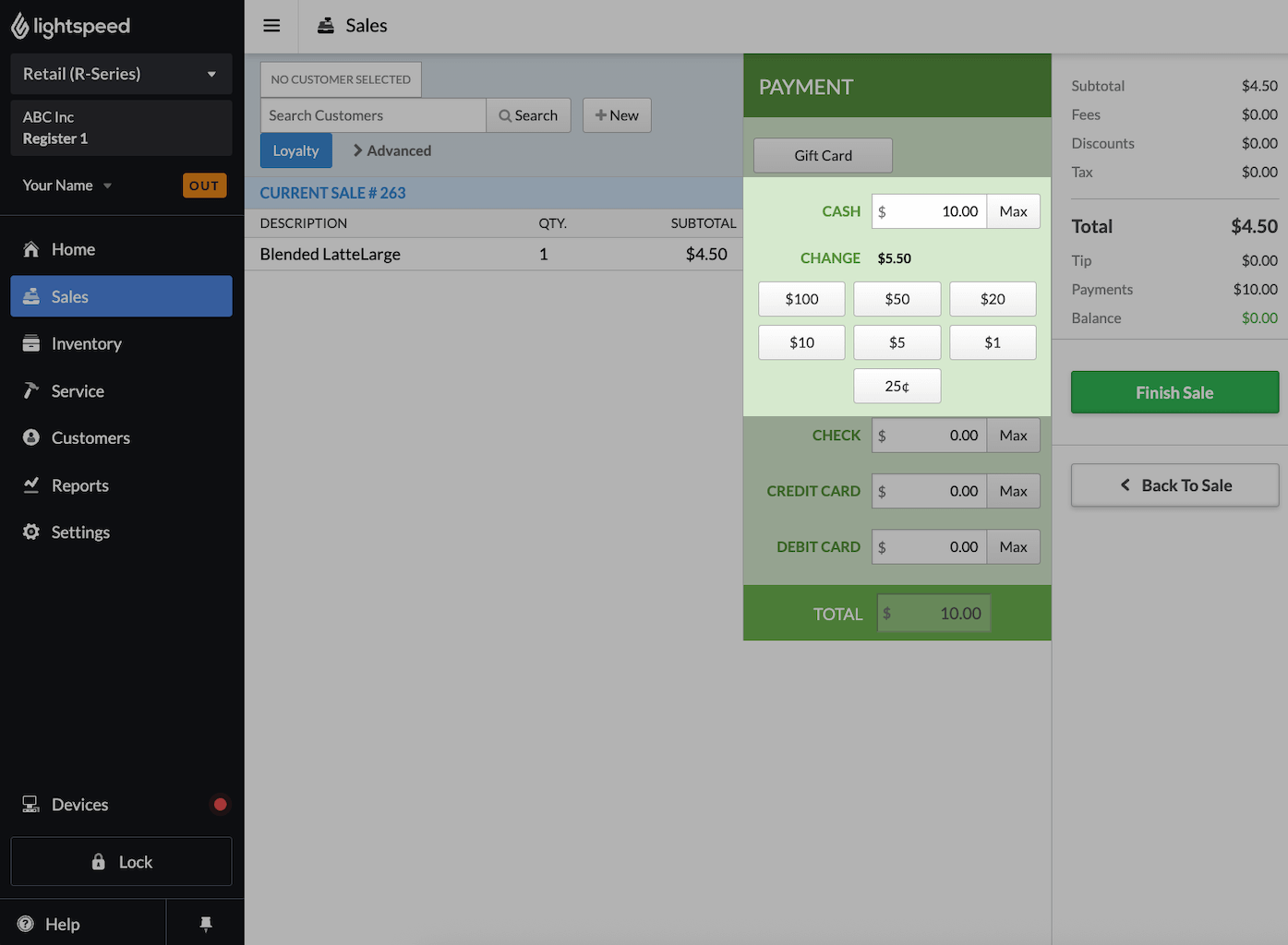Click the Back To Sale button
The width and height of the screenshot is (1288, 945).
[1174, 485]
